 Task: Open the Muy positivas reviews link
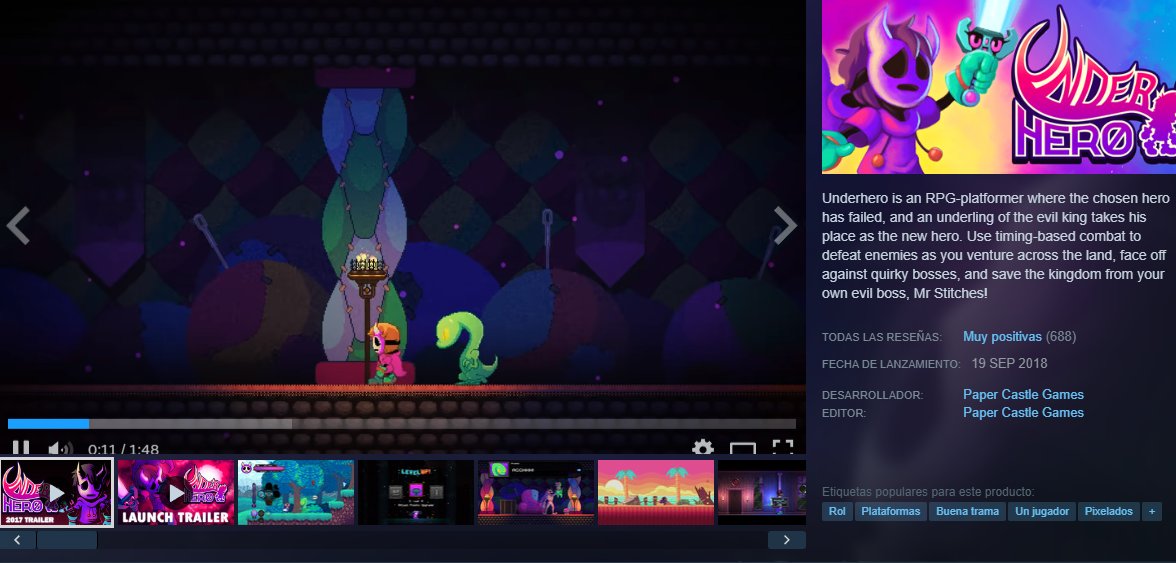(1002, 337)
